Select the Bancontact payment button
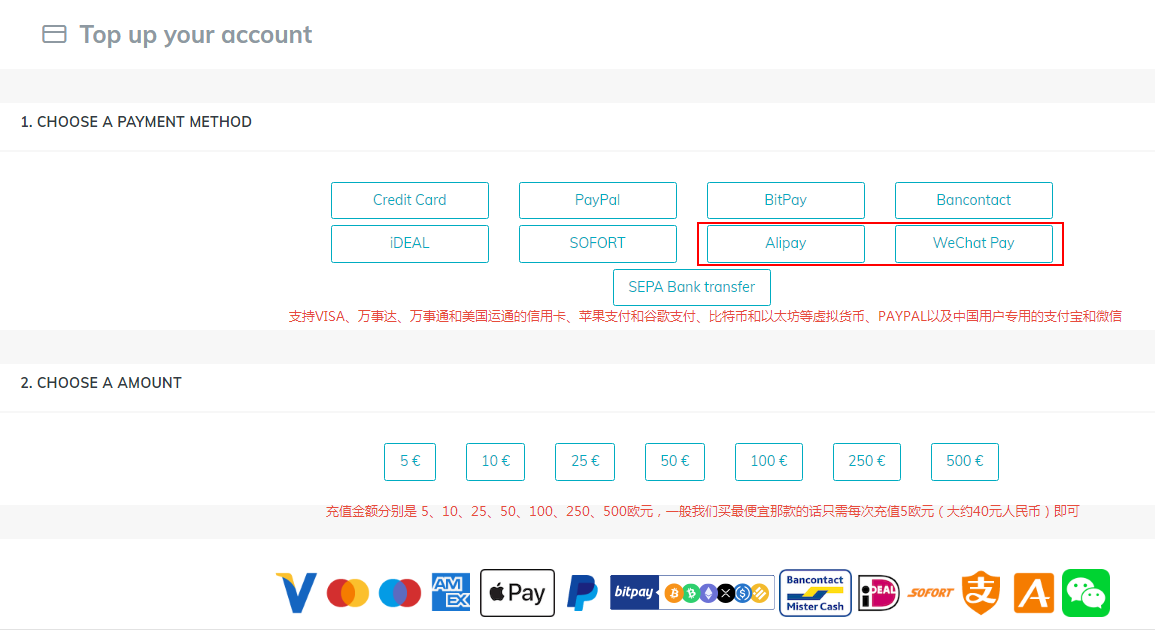 (974, 200)
